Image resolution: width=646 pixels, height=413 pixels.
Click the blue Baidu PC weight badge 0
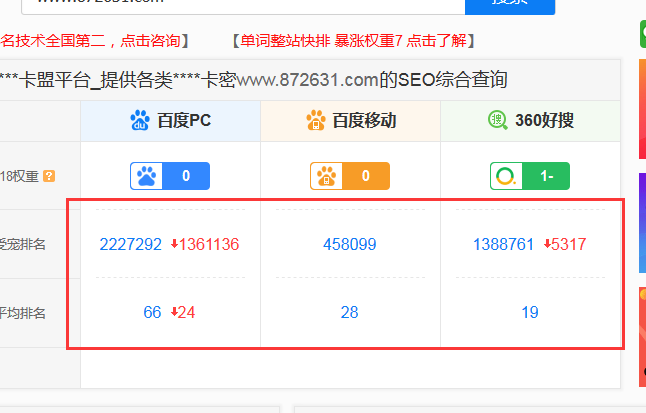click(x=170, y=176)
